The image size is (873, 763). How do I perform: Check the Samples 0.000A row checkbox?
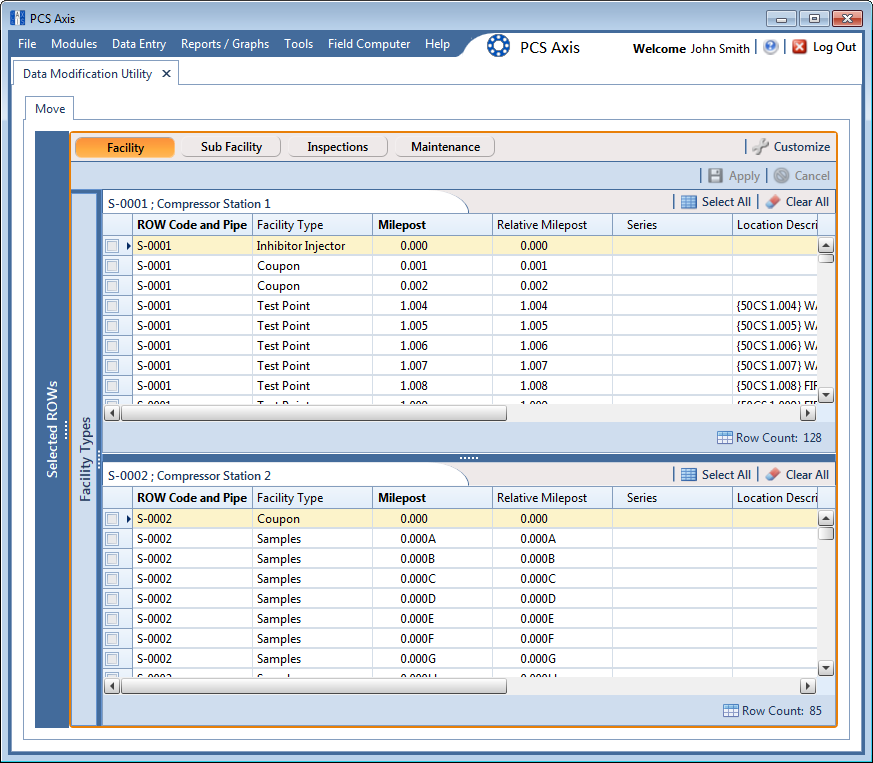(112, 539)
